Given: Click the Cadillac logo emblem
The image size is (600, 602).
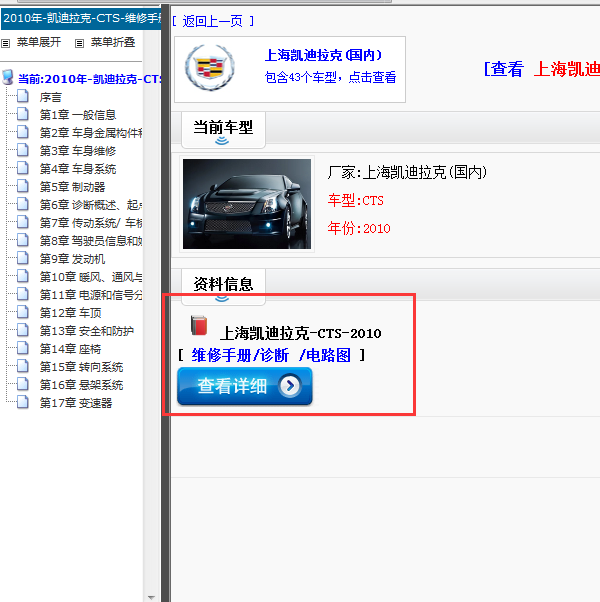Looking at the screenshot, I should (x=210, y=68).
